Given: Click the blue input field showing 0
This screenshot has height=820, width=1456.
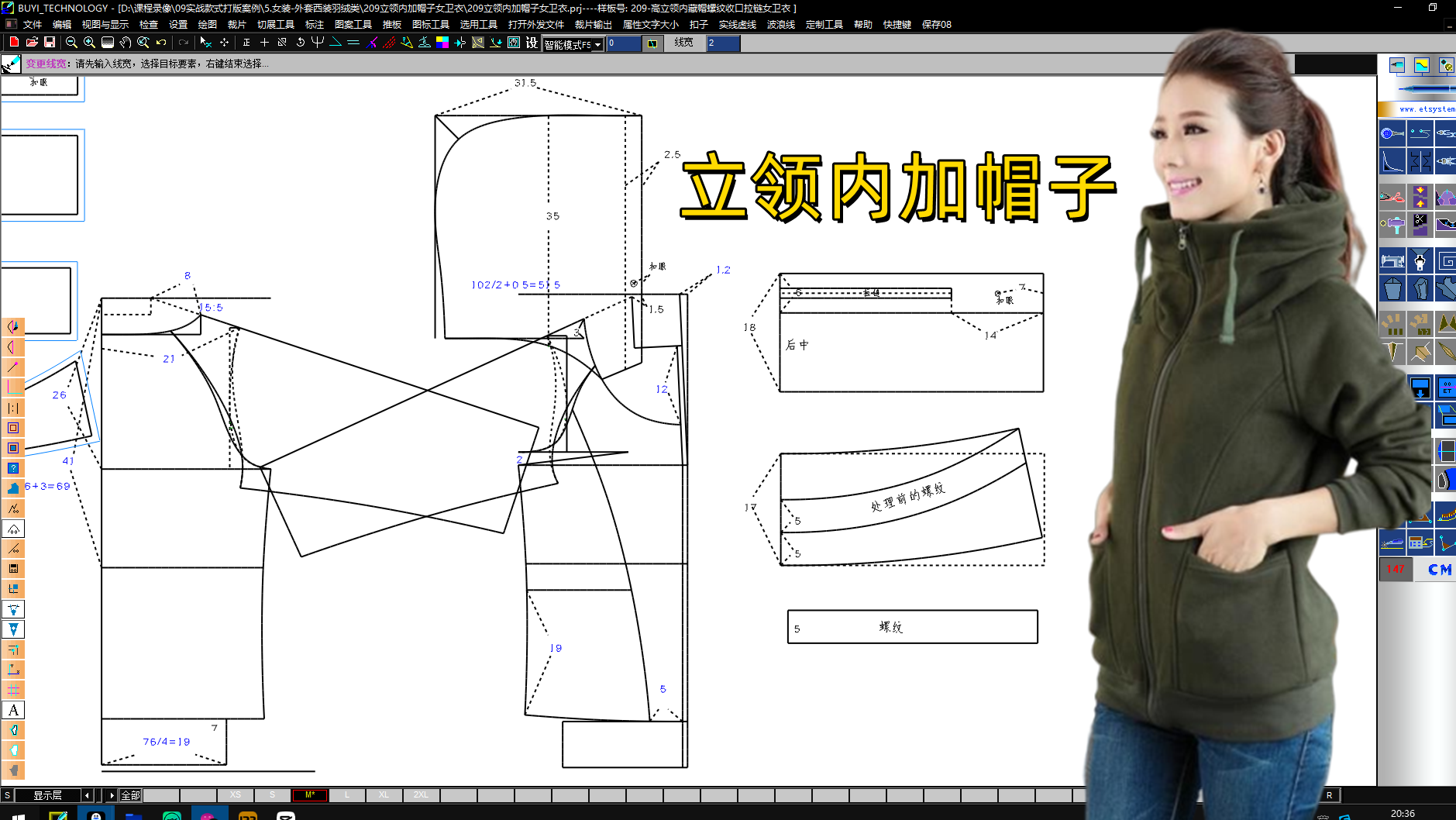Looking at the screenshot, I should (x=624, y=43).
